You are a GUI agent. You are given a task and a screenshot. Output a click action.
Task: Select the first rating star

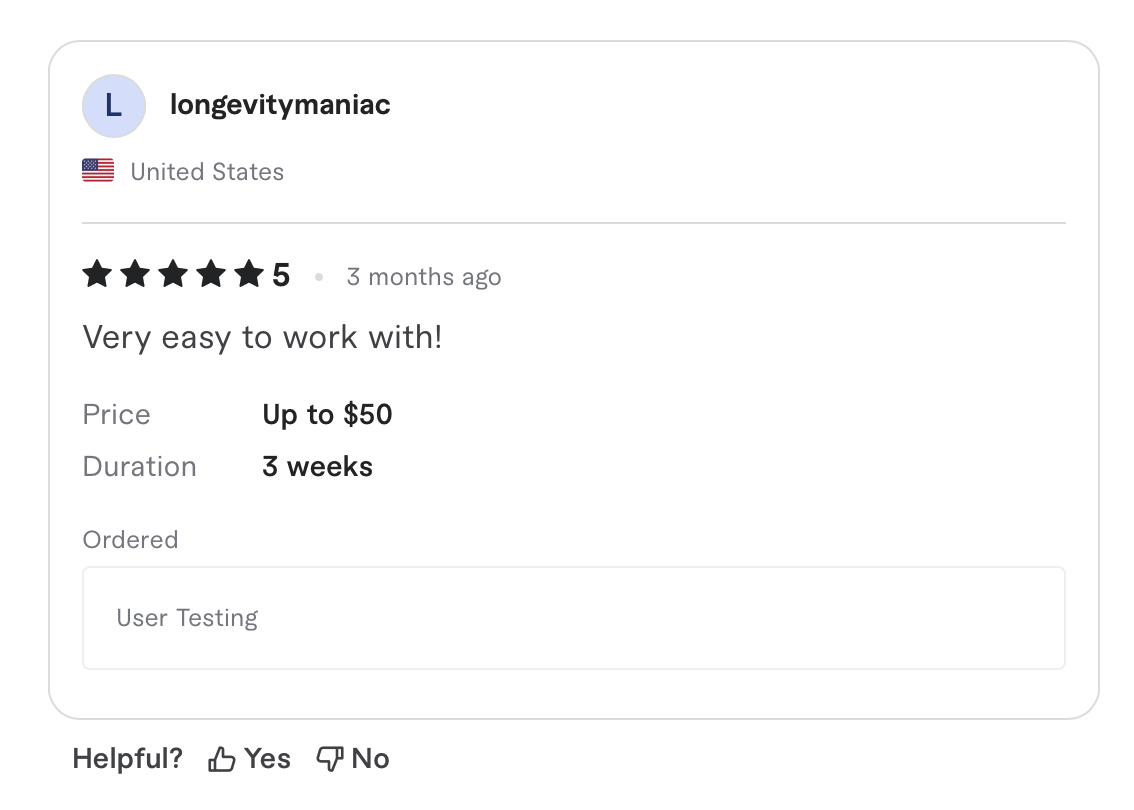pyautogui.click(x=96, y=273)
